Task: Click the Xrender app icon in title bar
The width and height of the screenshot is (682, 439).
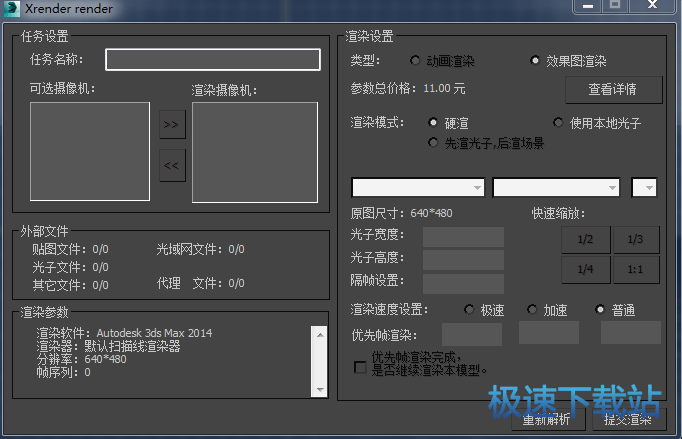Action: (12, 8)
